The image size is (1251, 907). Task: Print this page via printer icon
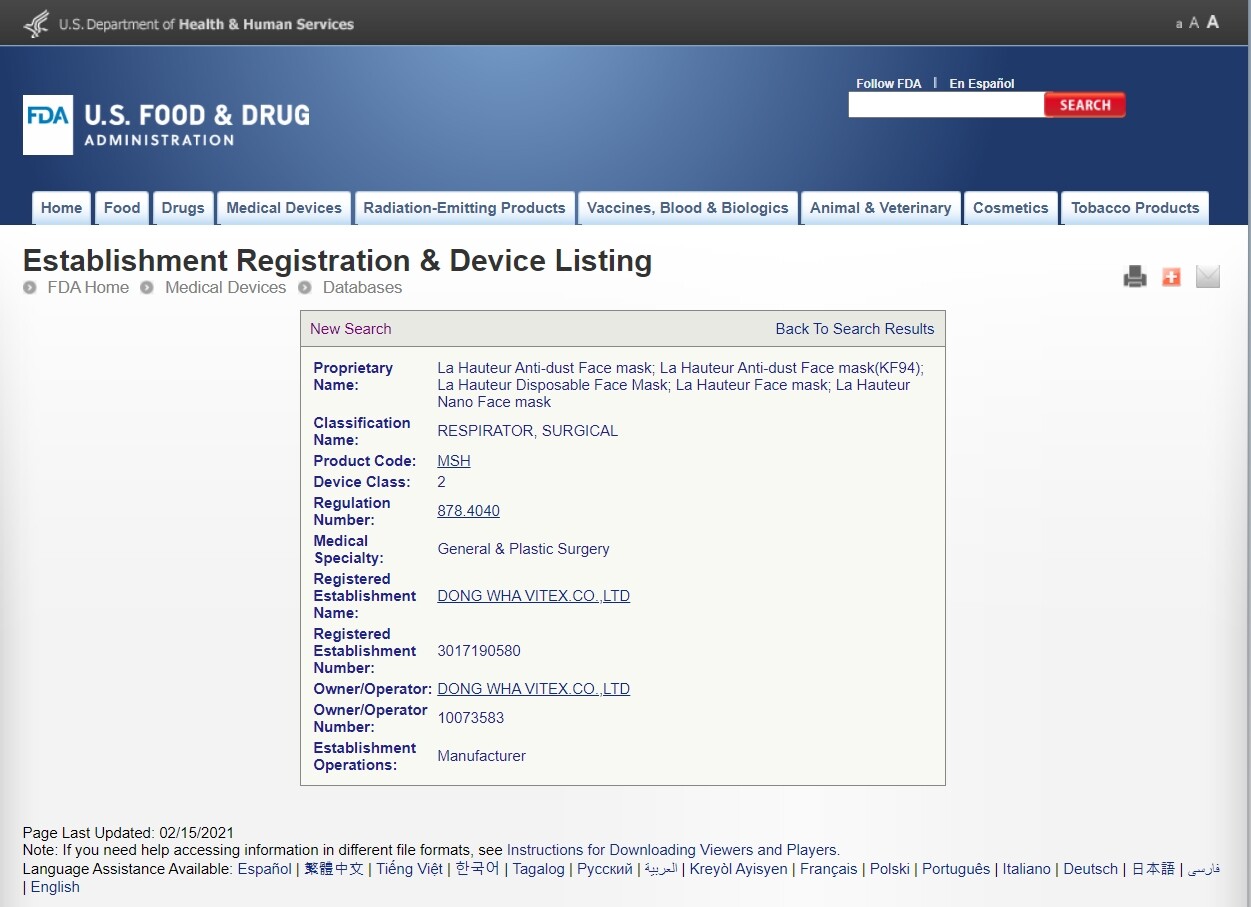(x=1135, y=277)
